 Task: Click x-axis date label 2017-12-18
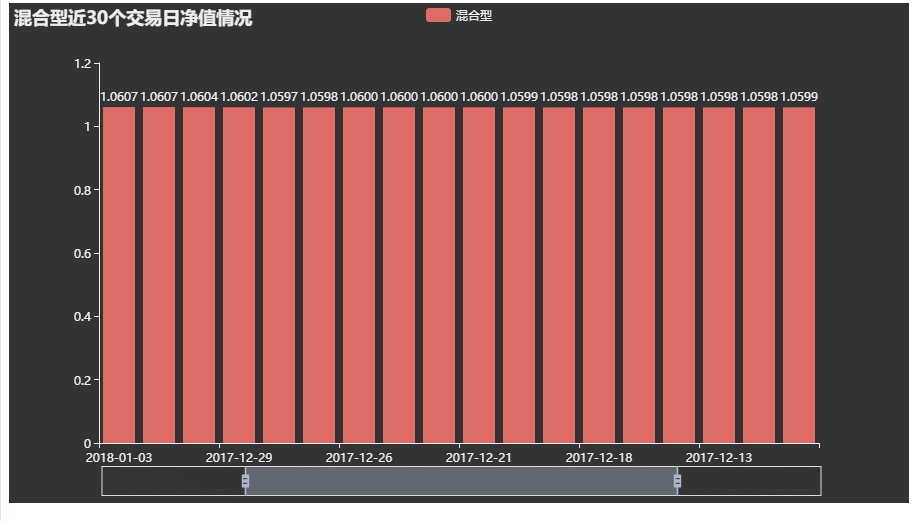click(598, 458)
